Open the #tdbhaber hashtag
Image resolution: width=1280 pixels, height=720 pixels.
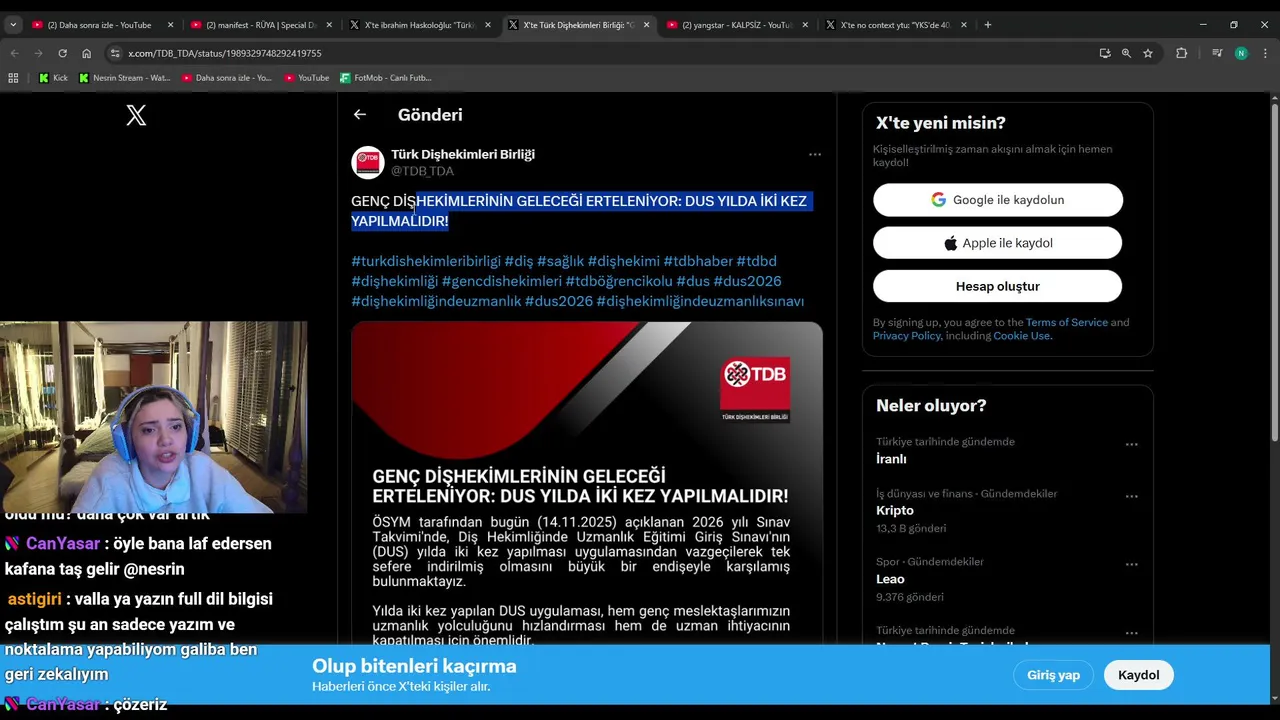coord(698,261)
